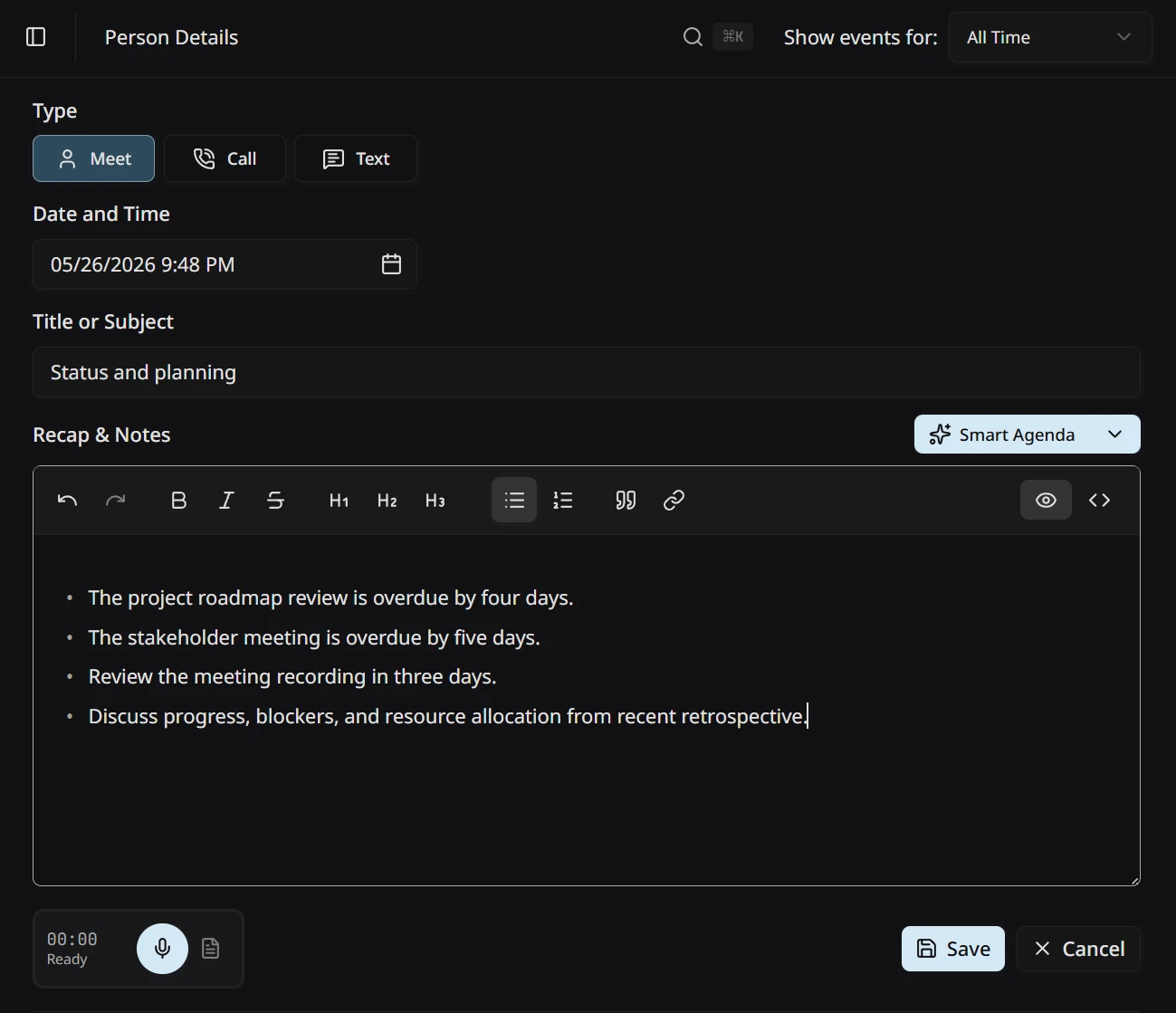Toggle the sidebar panel icon

coord(36,37)
